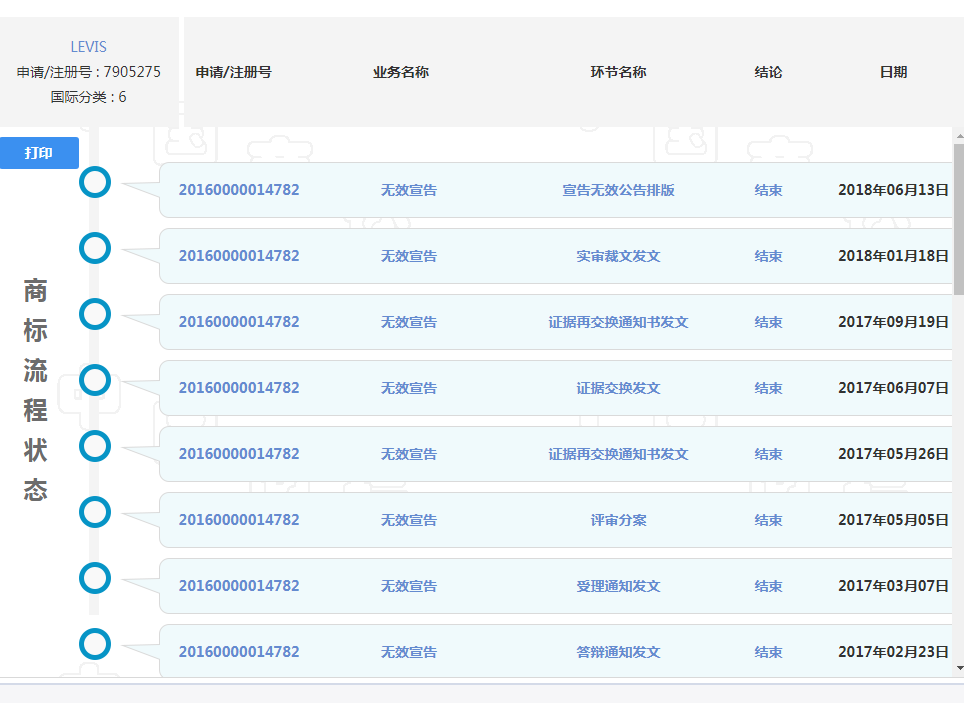Select timeline marker beside 2017年09月19日 row
The image size is (964, 703).
pyautogui.click(x=95, y=314)
